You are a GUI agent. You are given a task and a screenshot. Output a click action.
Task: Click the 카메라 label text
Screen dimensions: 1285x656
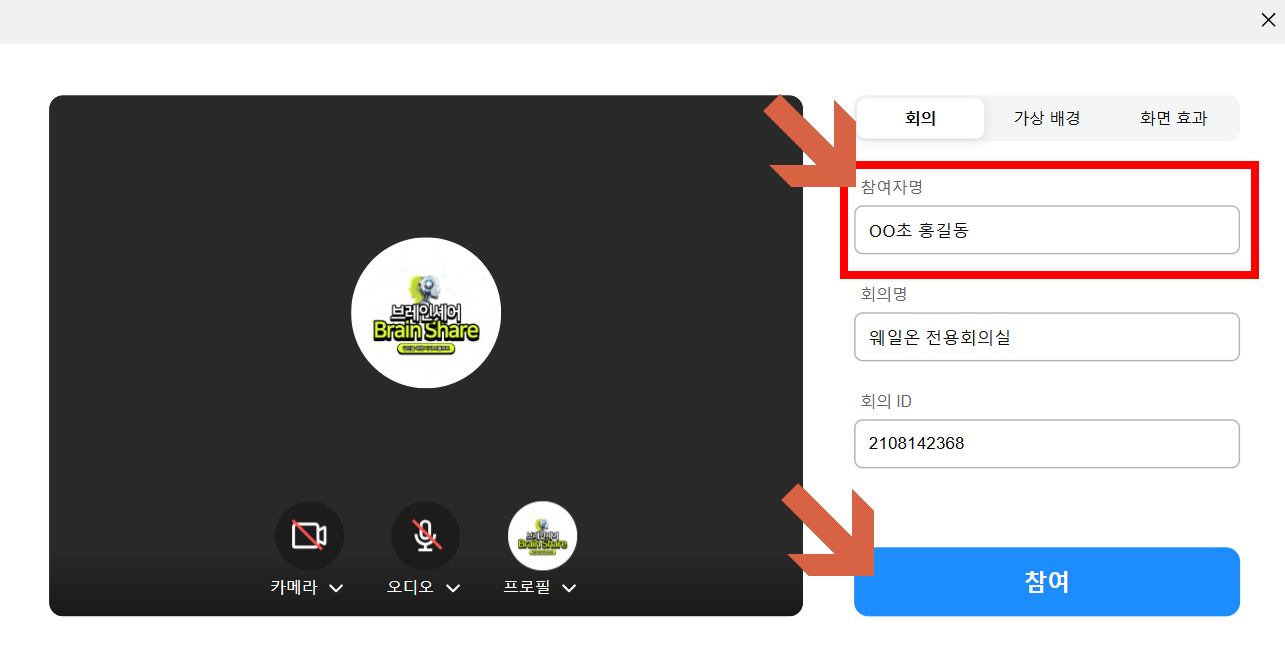click(x=293, y=588)
